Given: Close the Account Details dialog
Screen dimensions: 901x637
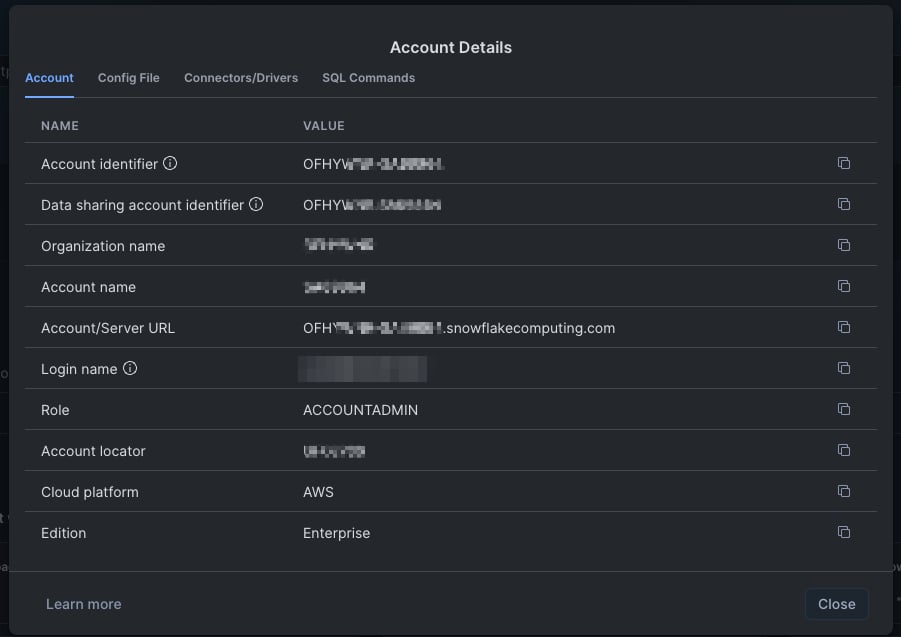Looking at the screenshot, I should 837,604.
